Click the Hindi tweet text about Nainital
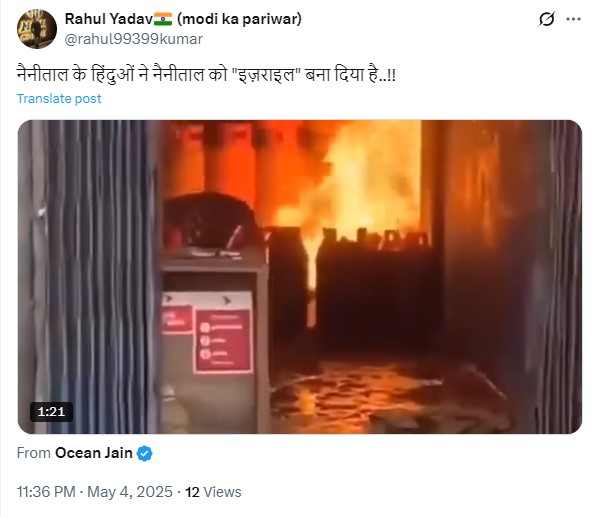 [206, 74]
